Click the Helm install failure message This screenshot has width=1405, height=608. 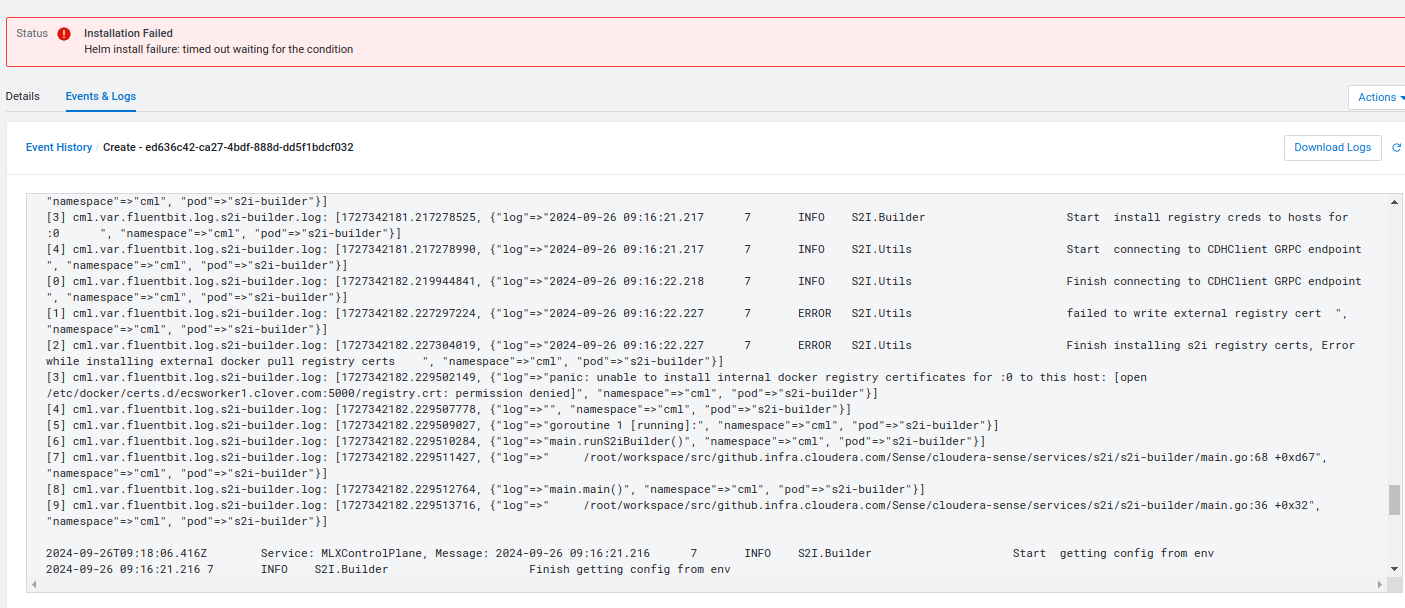pyautogui.click(x=218, y=49)
